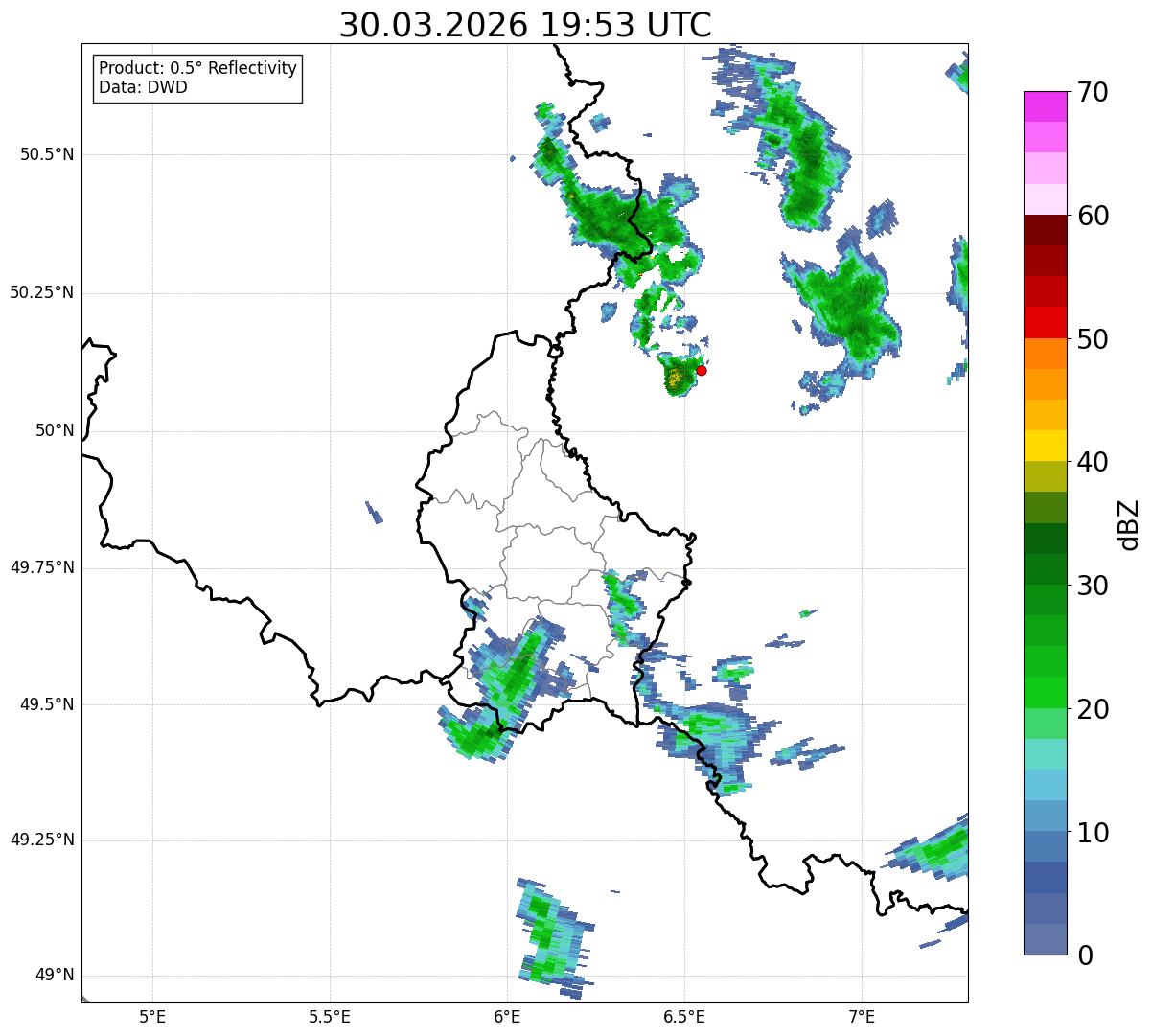
Task: Click the 40 tick on colorbar
Action: coord(1093,462)
